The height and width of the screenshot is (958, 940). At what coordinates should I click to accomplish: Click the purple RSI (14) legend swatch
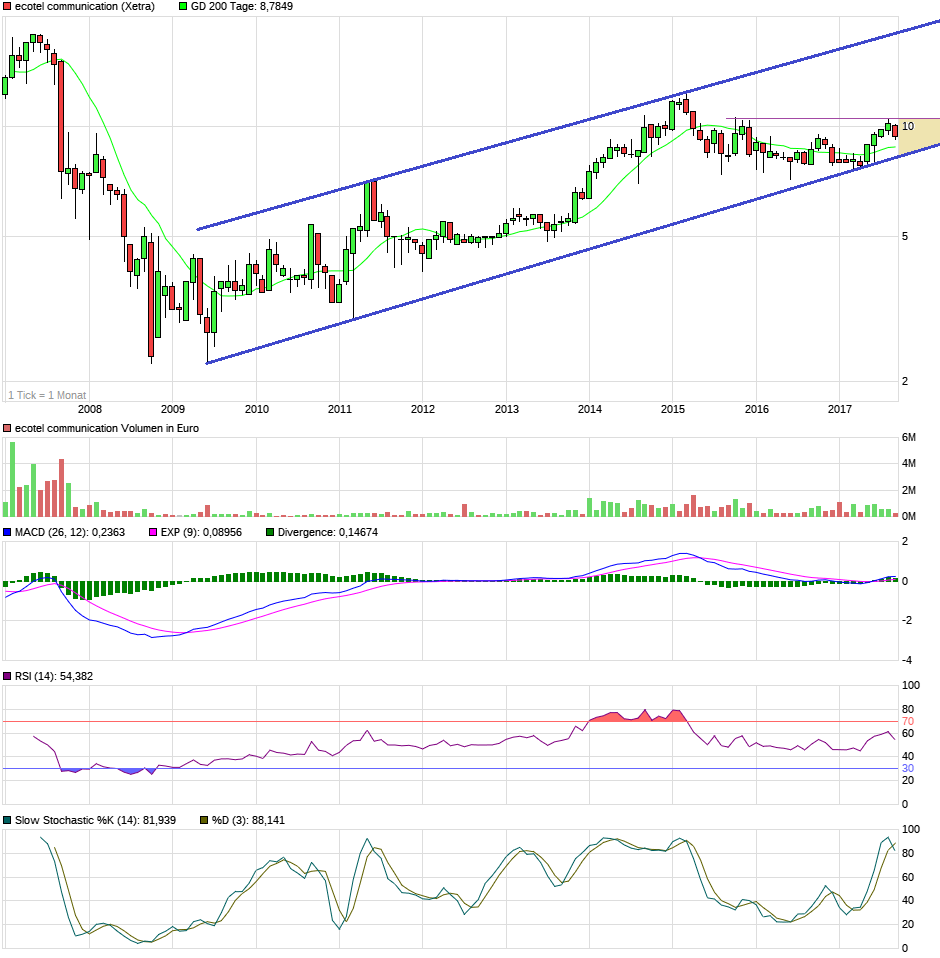click(7, 676)
